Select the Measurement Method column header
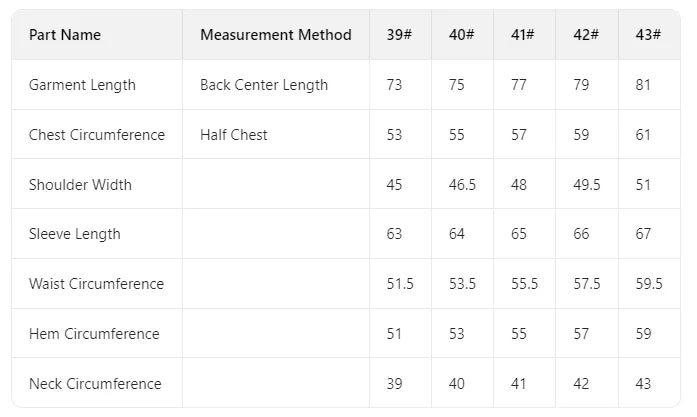 [x=276, y=35]
